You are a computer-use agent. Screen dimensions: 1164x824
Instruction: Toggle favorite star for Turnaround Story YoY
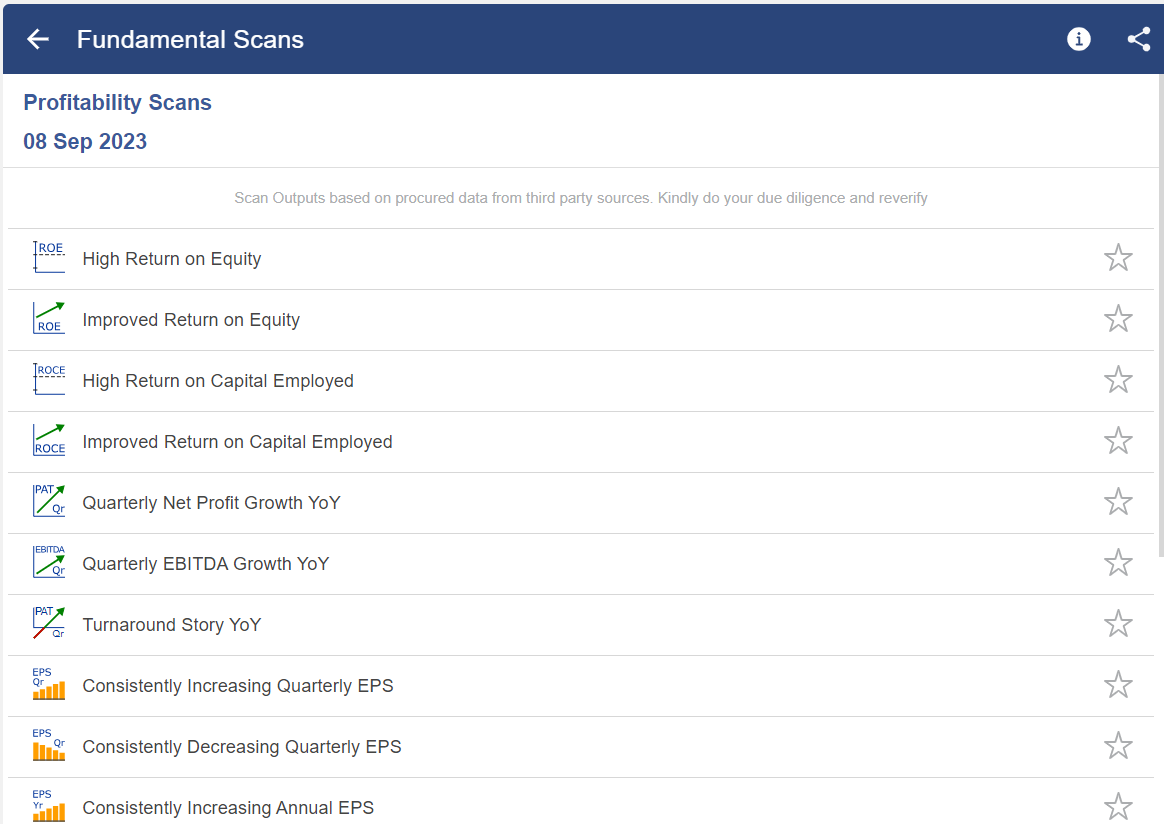[x=1118, y=624]
